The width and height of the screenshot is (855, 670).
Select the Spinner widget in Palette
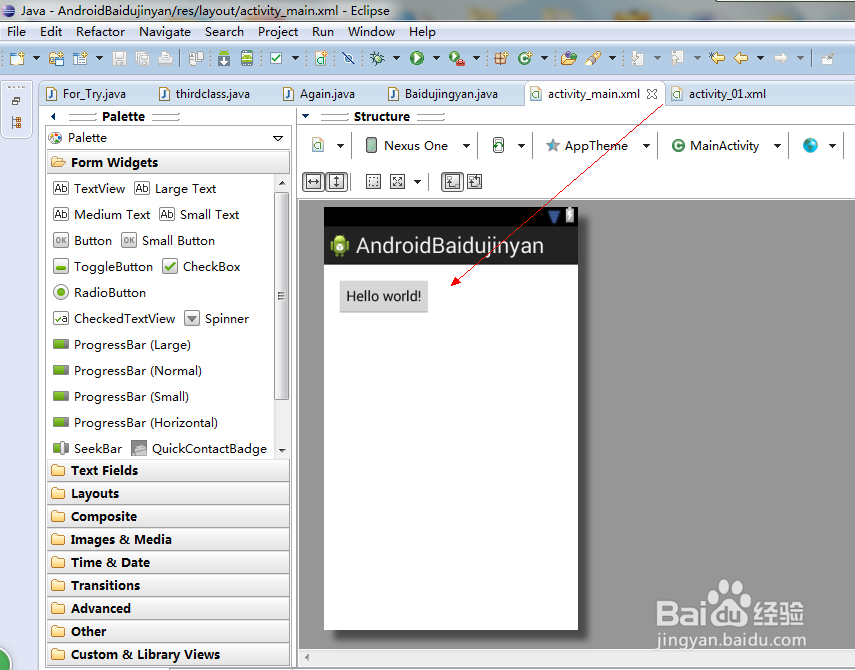(x=216, y=318)
